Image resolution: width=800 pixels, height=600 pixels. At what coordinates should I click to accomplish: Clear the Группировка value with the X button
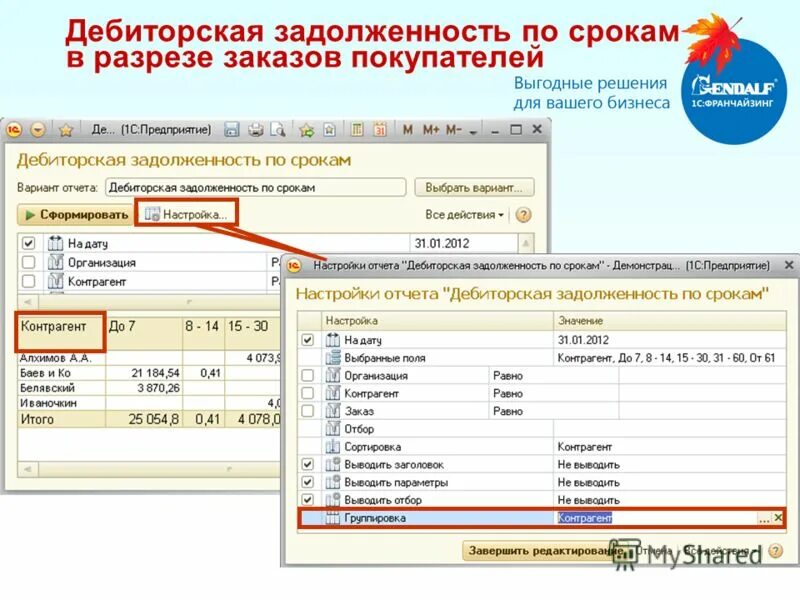(778, 518)
